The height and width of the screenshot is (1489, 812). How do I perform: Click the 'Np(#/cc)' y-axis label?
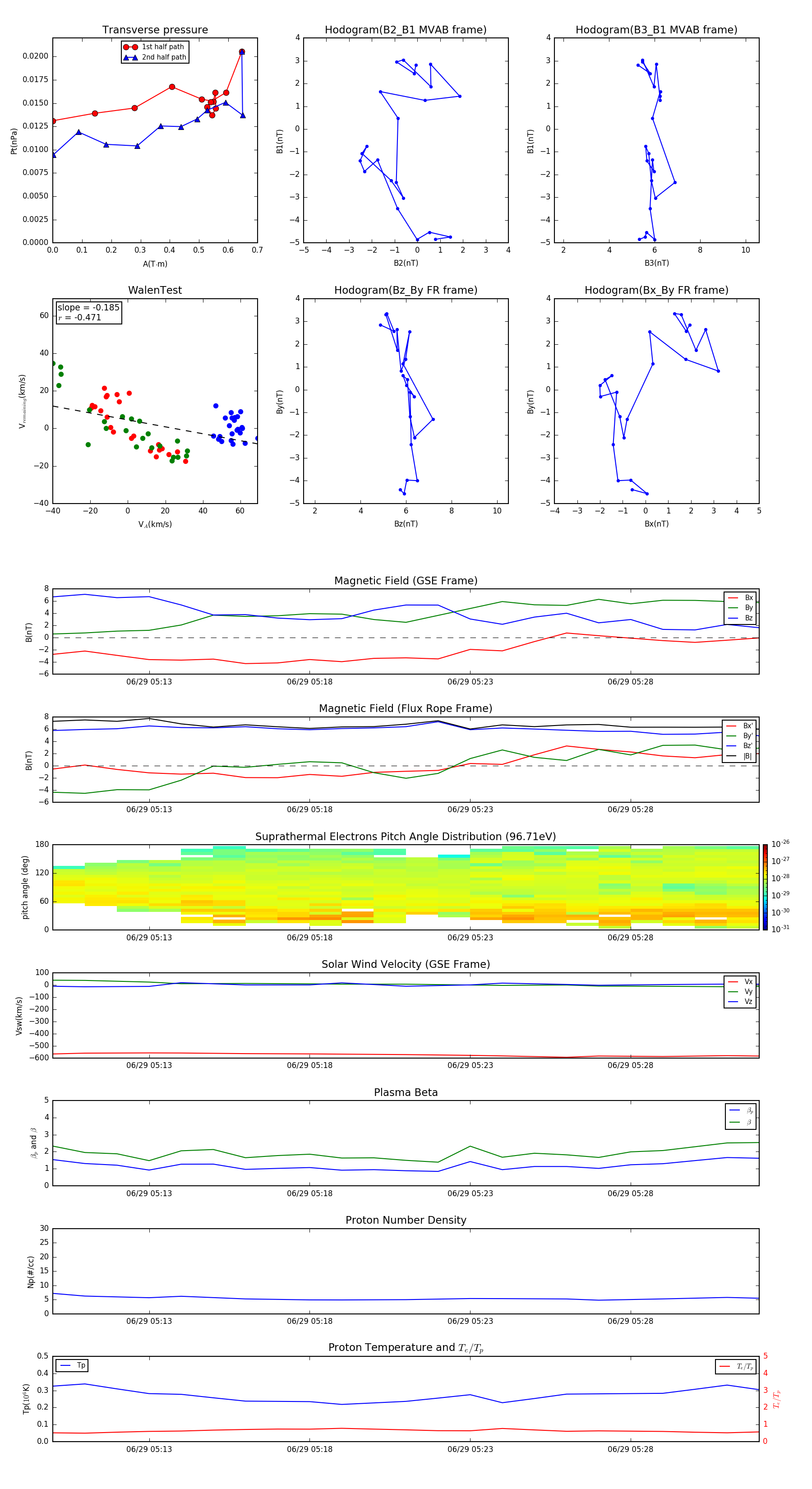[x=31, y=1272]
